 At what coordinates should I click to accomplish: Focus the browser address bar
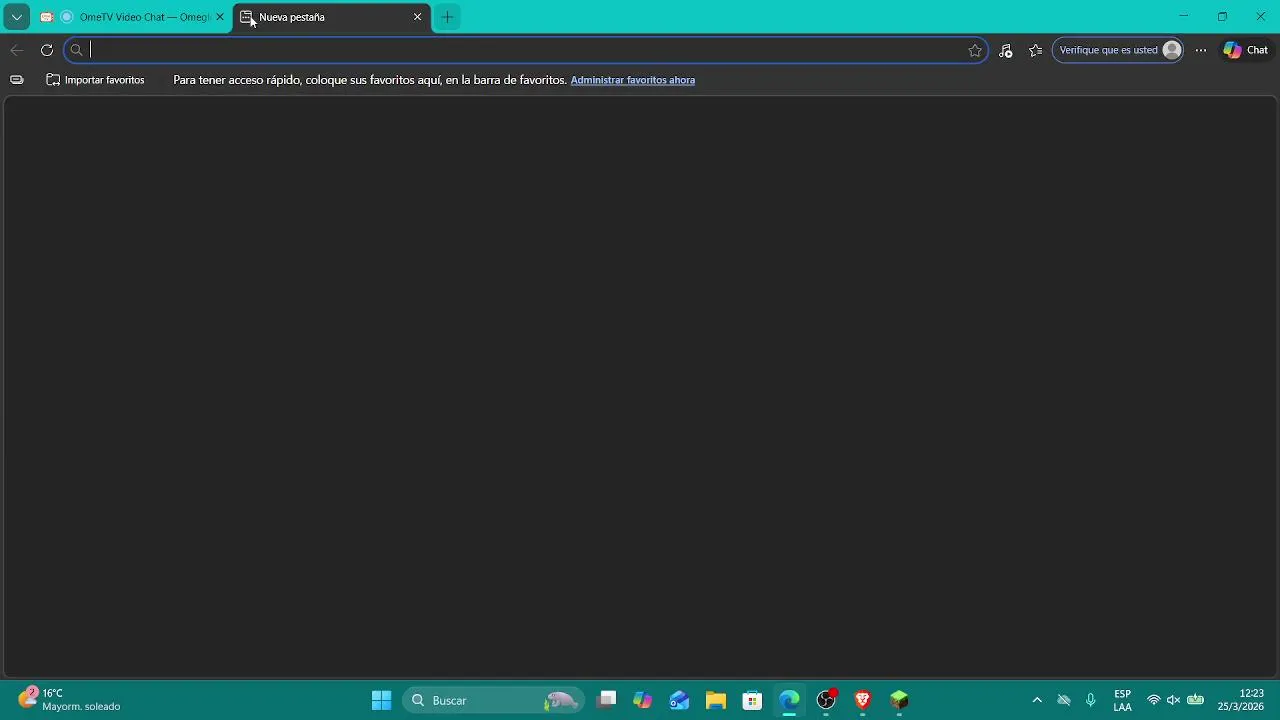[525, 50]
